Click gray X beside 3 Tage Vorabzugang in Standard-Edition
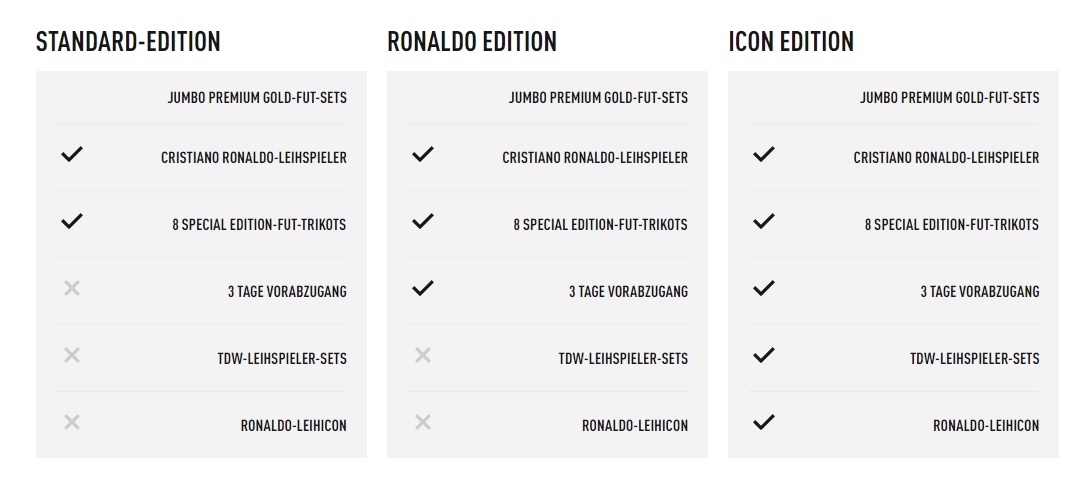Viewport: 1089px width, 487px height. 72,288
